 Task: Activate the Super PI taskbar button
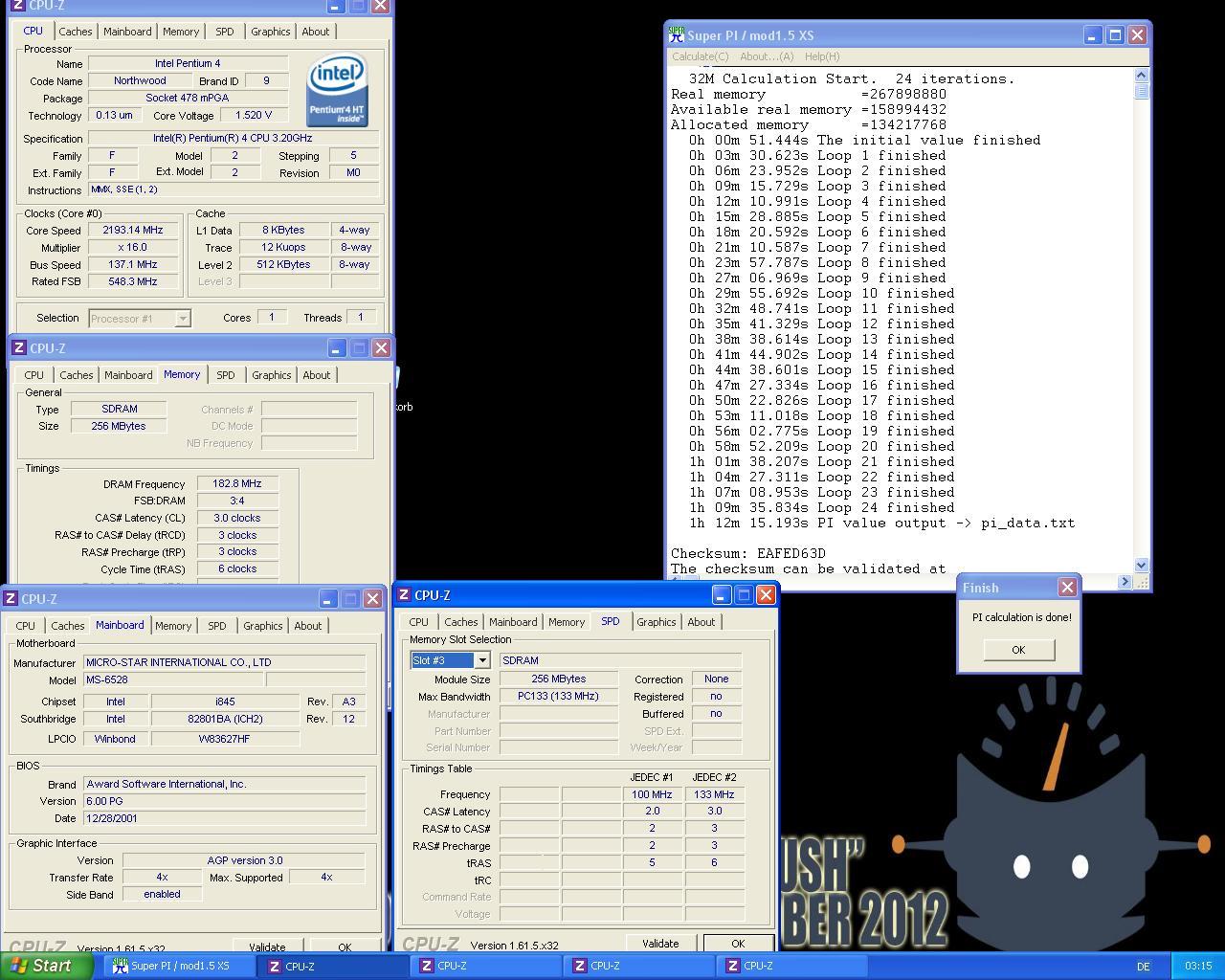[x=179, y=966]
